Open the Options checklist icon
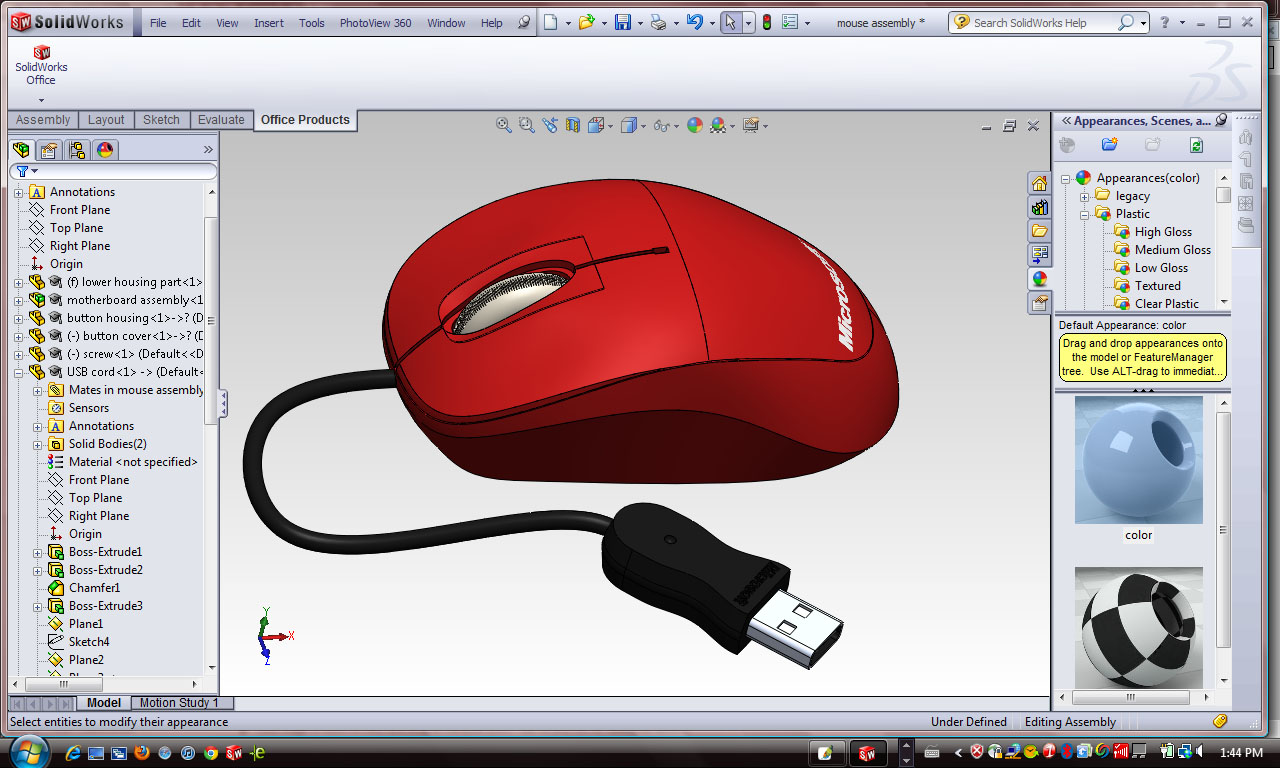 click(x=790, y=22)
